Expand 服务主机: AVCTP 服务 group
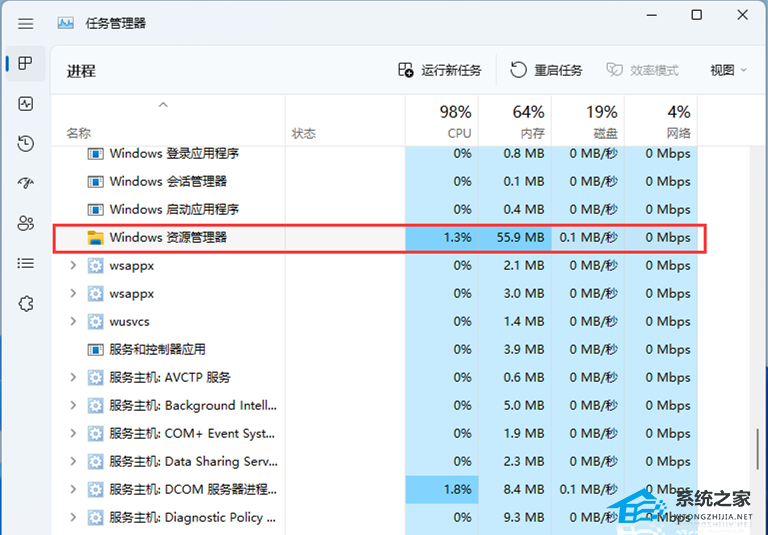The height and width of the screenshot is (535, 768). 73,378
